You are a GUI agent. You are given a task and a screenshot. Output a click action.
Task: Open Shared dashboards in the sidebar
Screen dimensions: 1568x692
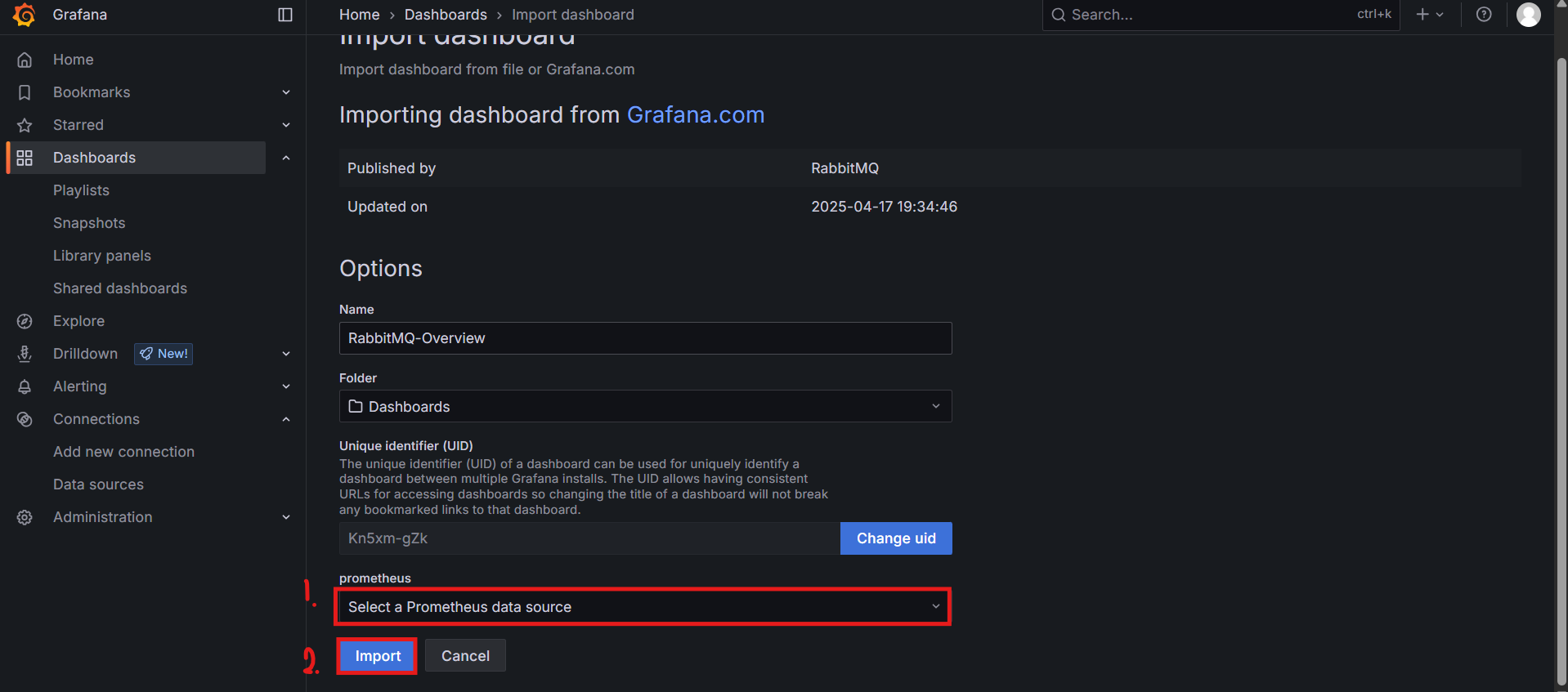[x=120, y=288]
